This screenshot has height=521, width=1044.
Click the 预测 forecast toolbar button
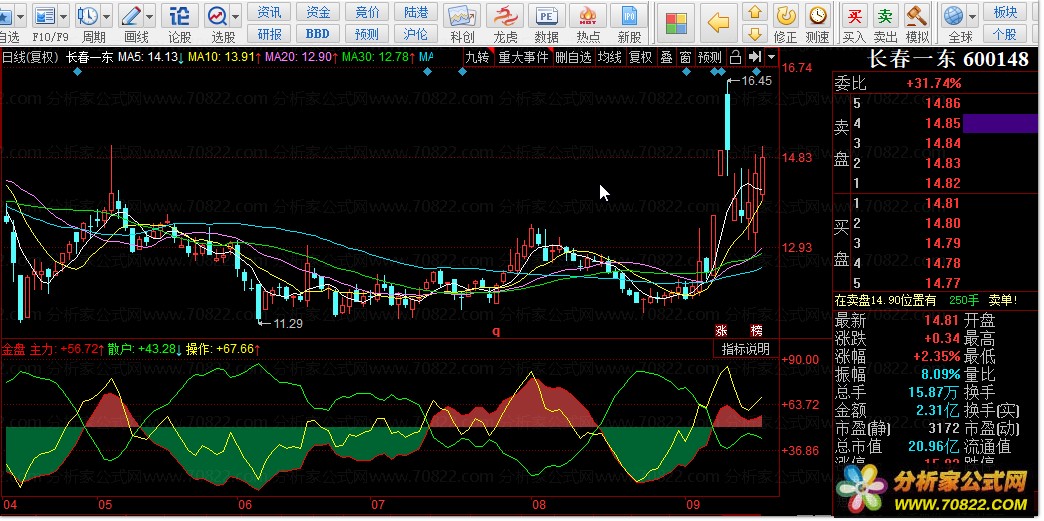[367, 34]
